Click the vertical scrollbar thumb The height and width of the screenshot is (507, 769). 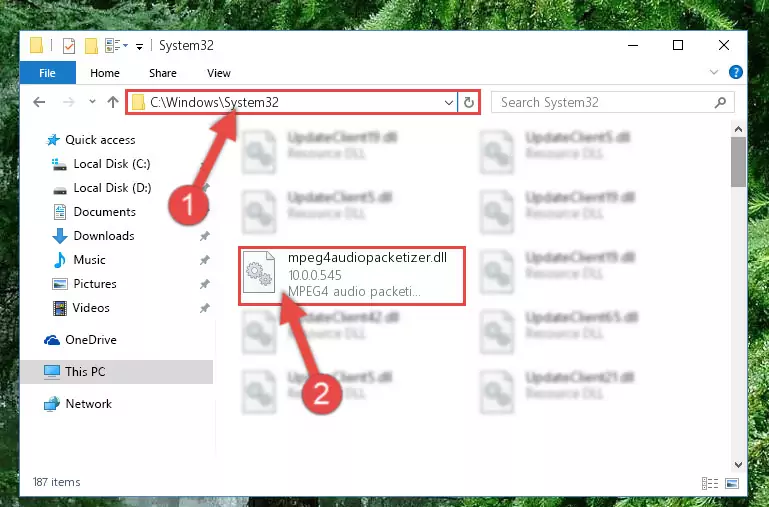tap(738, 162)
